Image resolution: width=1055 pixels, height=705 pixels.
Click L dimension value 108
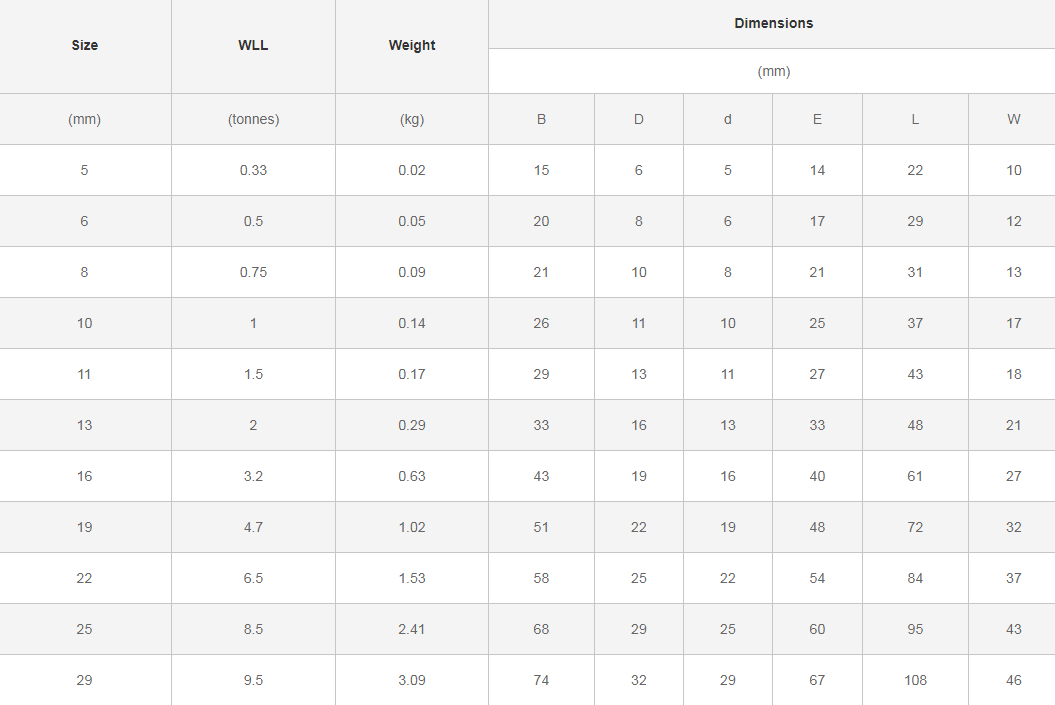915,680
